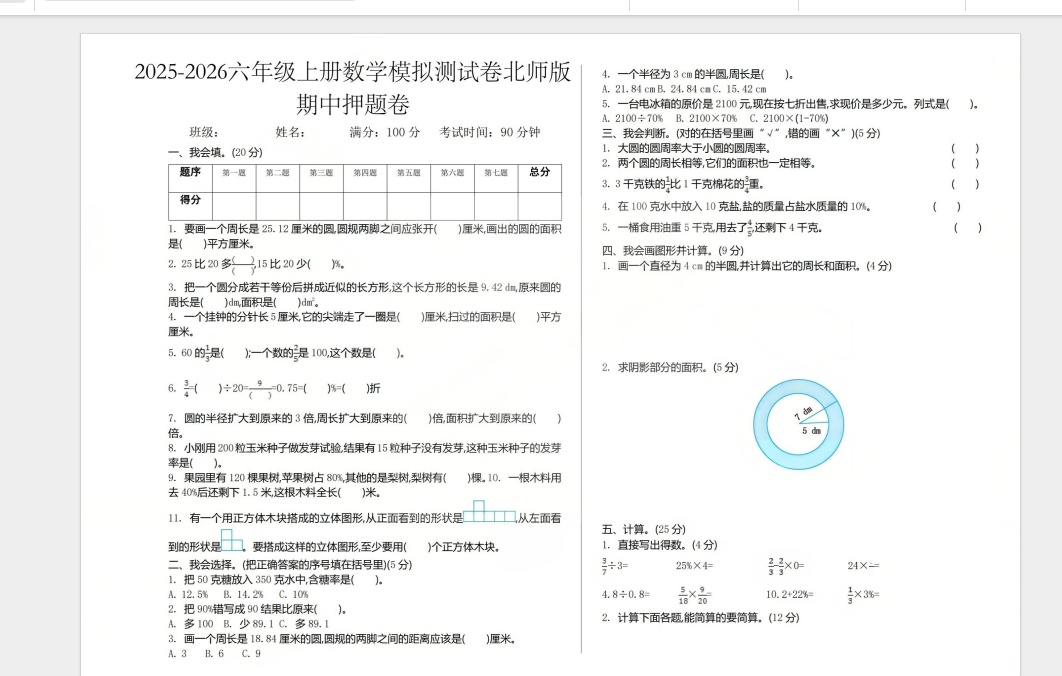Click the blue ring diagram with 7 dm radius
Viewport: 1062px width, 676px height.
click(x=799, y=424)
